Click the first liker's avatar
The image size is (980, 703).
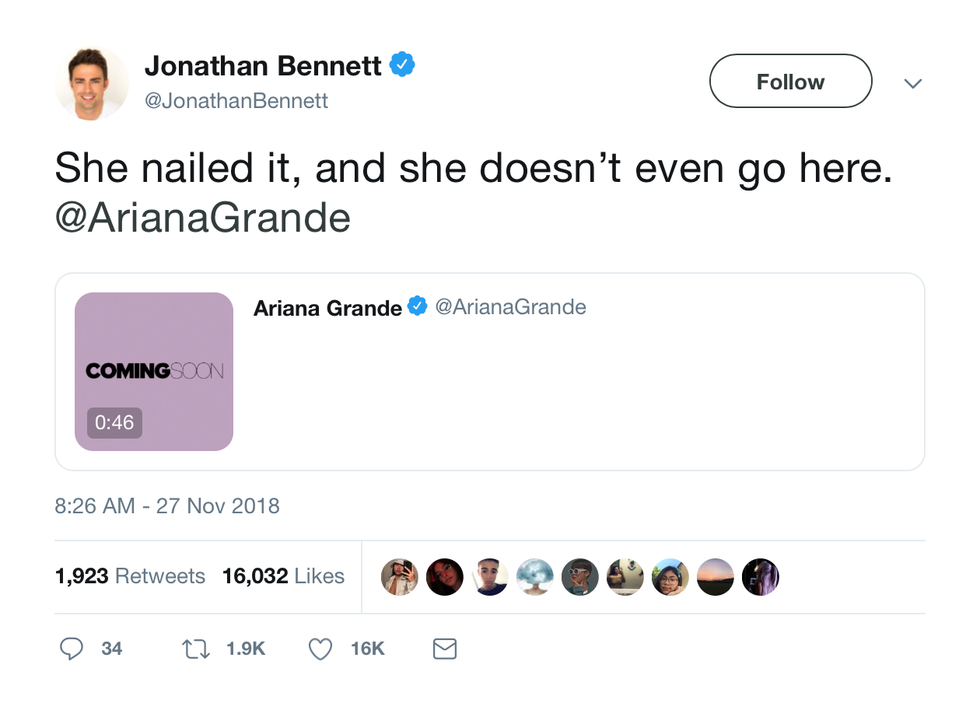click(399, 577)
